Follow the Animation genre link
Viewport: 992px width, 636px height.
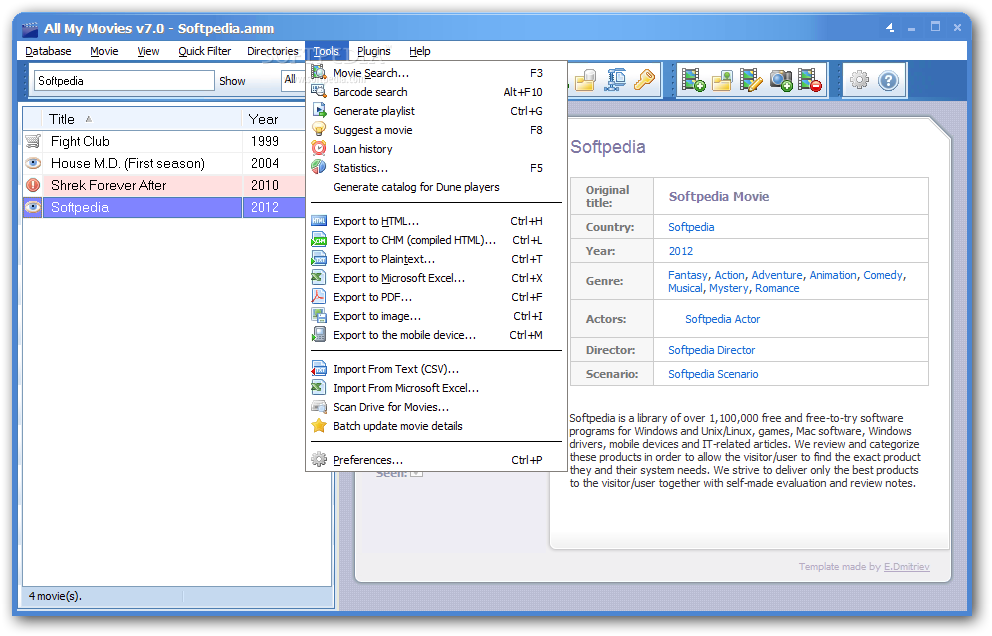tap(833, 275)
